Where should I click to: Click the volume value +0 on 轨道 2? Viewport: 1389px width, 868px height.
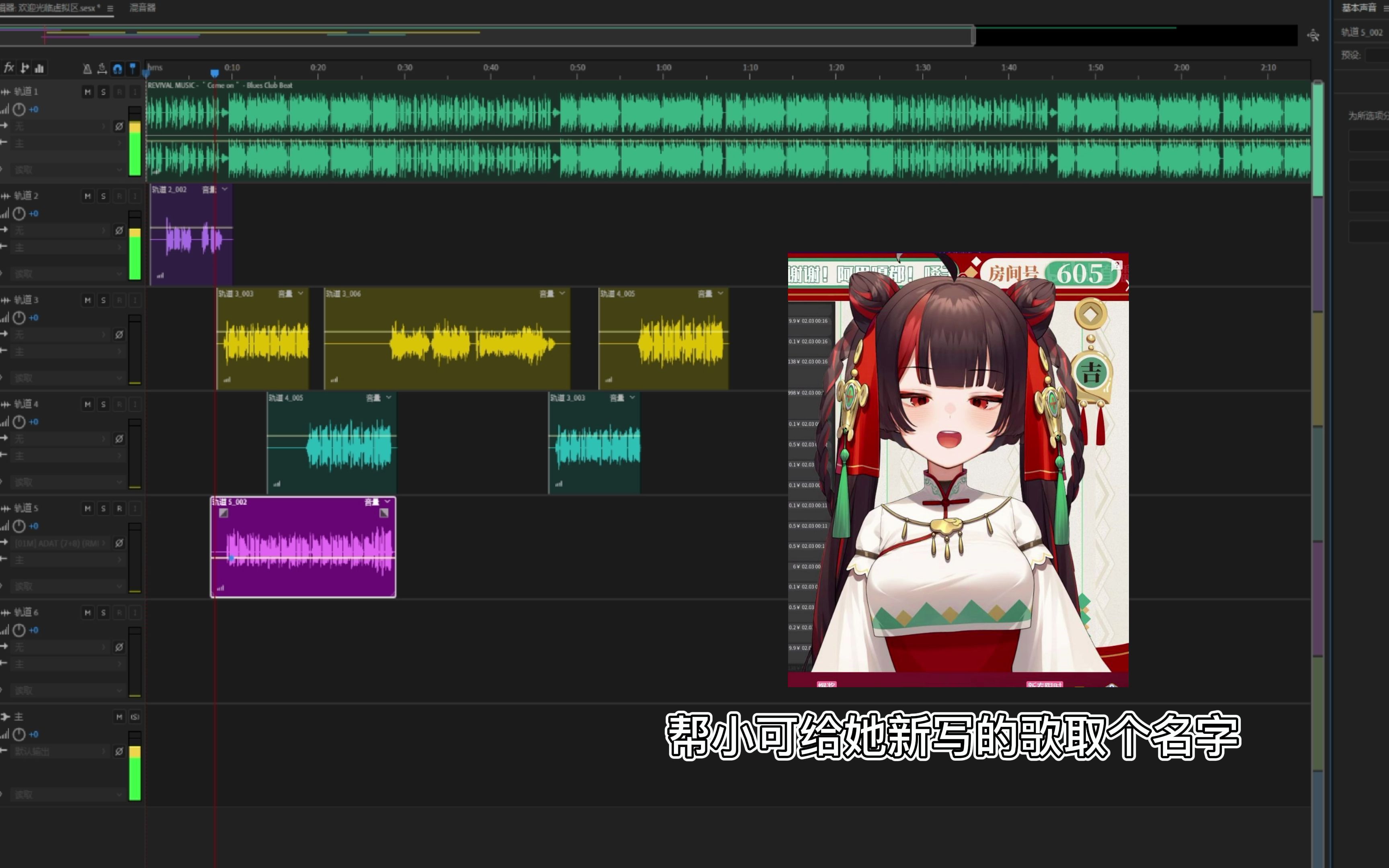pyautogui.click(x=34, y=213)
